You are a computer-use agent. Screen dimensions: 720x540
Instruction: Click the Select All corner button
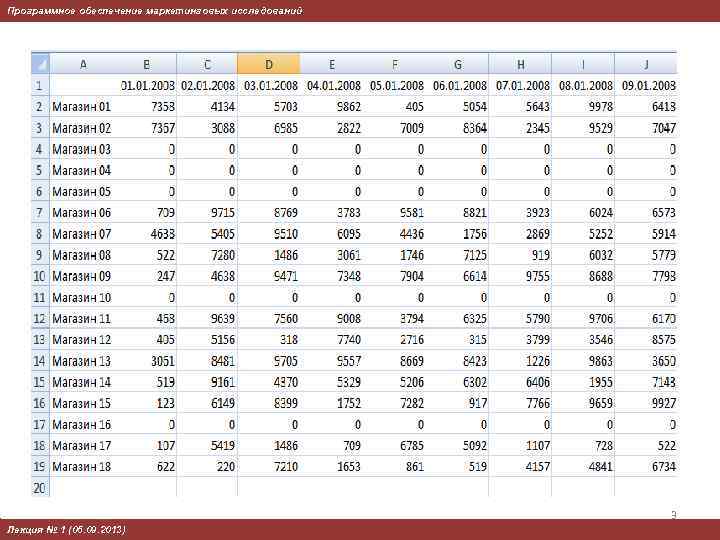coord(40,64)
